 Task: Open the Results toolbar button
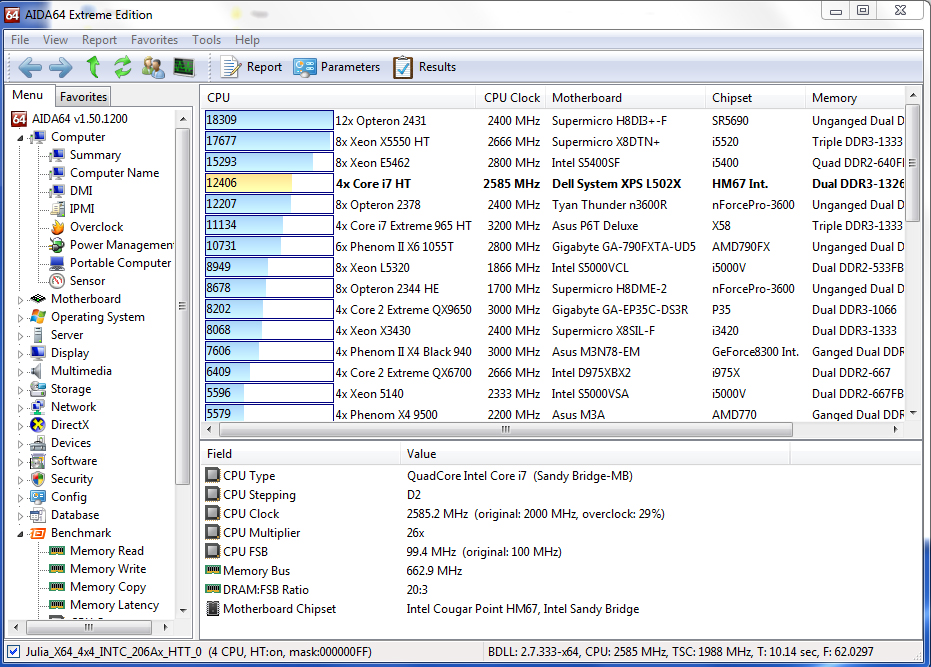point(425,67)
